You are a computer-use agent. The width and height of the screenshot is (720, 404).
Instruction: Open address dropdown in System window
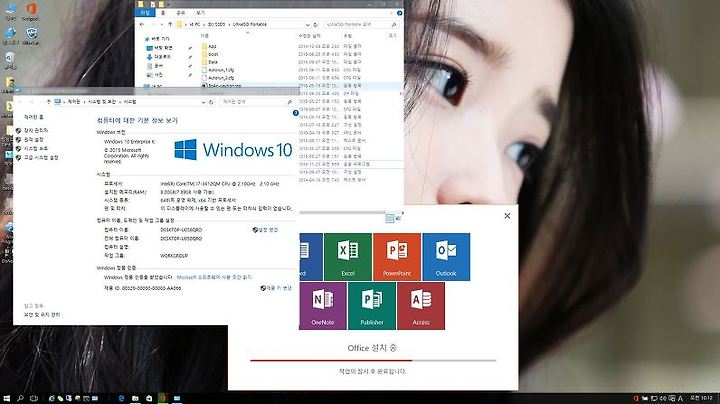pos(203,102)
